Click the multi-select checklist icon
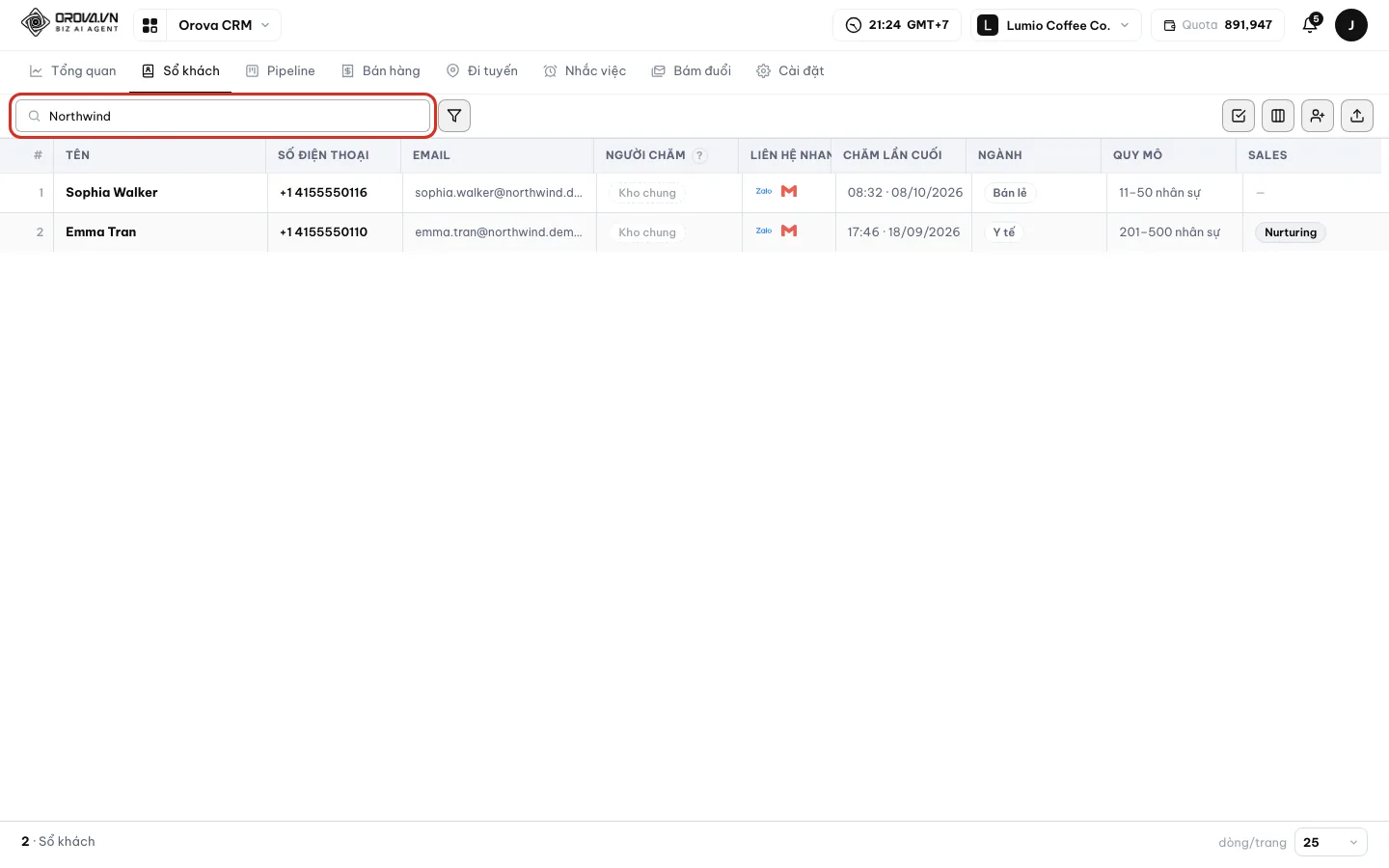 pos(1239,116)
